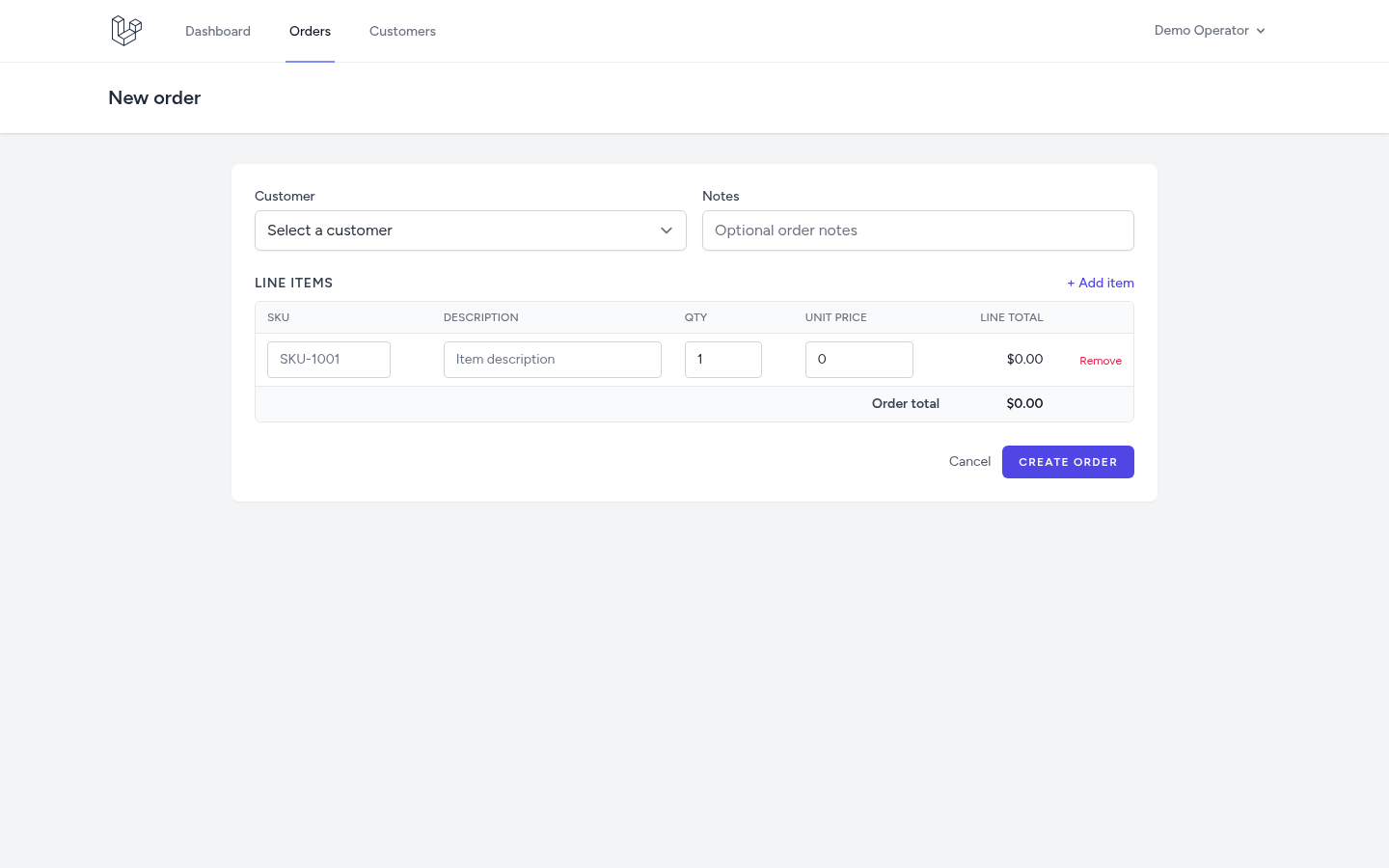The height and width of the screenshot is (868, 1389).
Task: Open the Select a customer dropdown
Action: [471, 231]
